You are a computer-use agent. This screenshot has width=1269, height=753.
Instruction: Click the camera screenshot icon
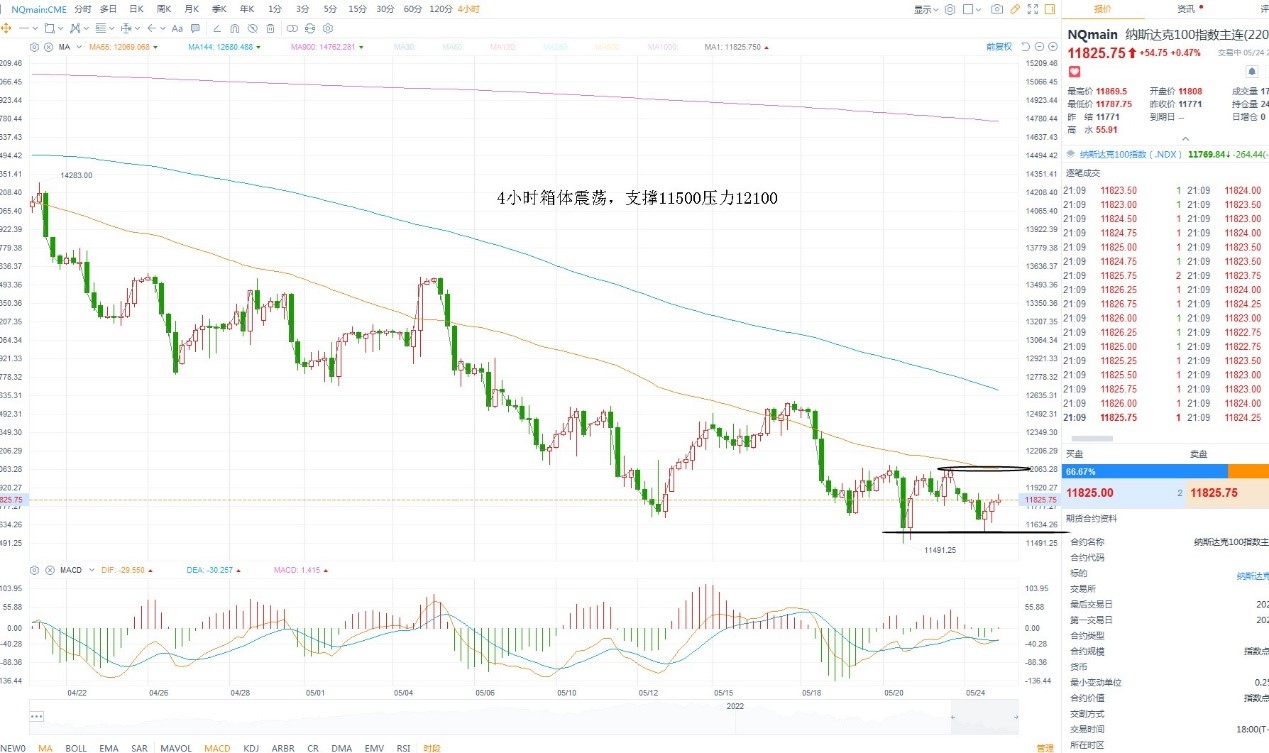pyautogui.click(x=997, y=9)
